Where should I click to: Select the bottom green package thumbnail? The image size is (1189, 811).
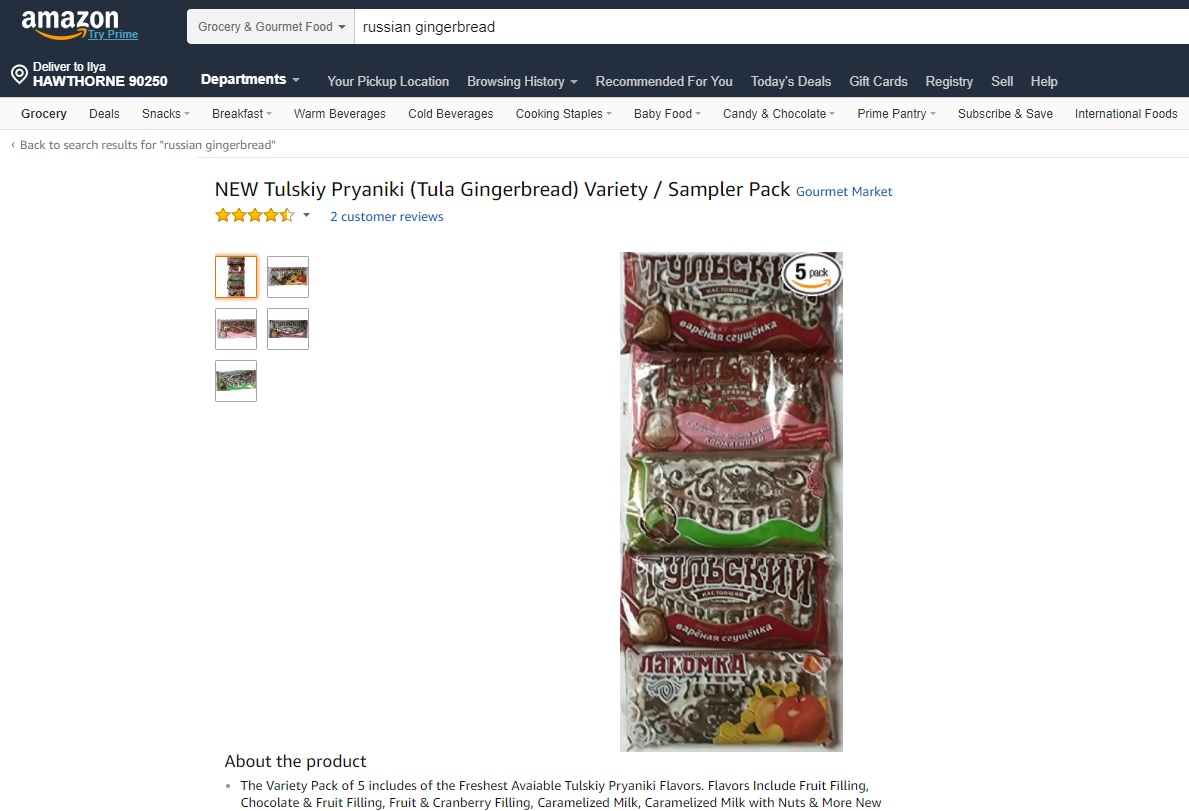pyautogui.click(x=236, y=380)
